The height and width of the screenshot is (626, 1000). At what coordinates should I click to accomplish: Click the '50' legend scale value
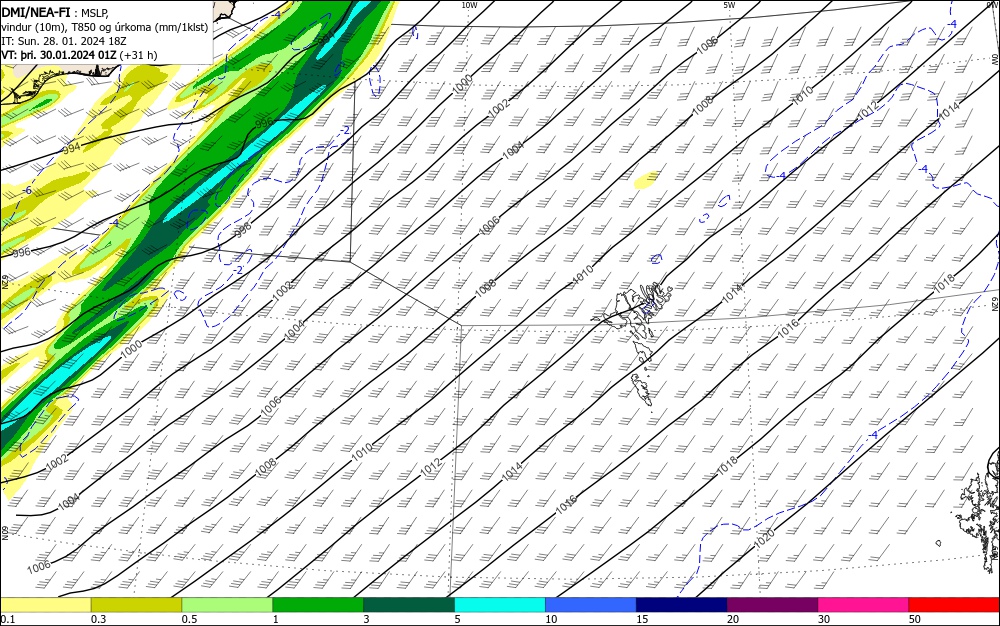(x=915, y=619)
